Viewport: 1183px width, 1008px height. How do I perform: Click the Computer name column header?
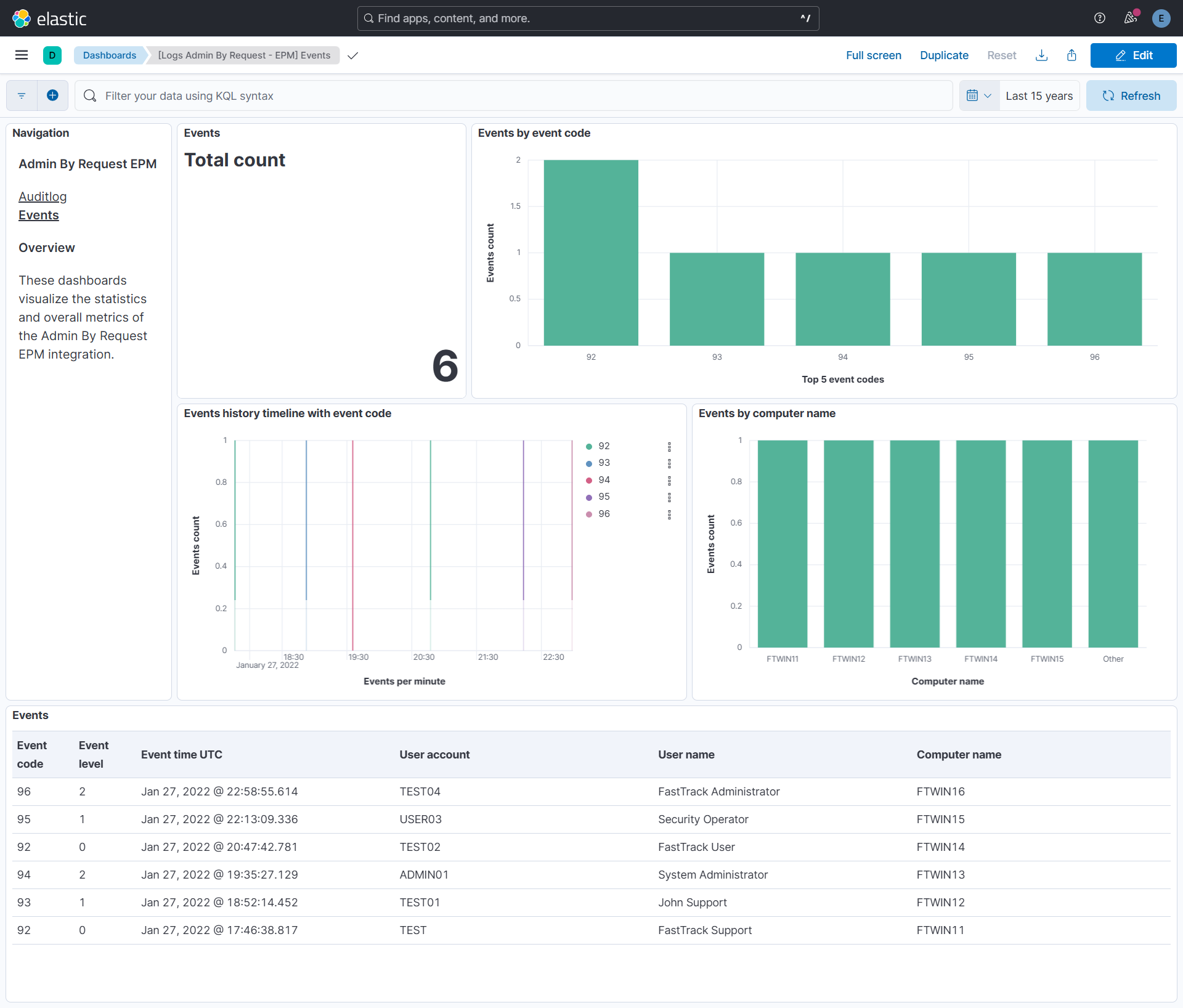point(959,755)
